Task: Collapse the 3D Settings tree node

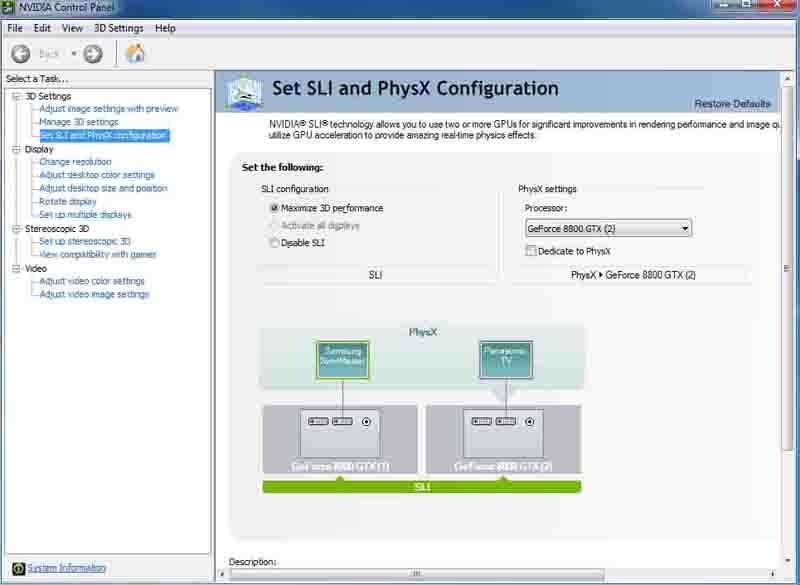Action: 16,96
